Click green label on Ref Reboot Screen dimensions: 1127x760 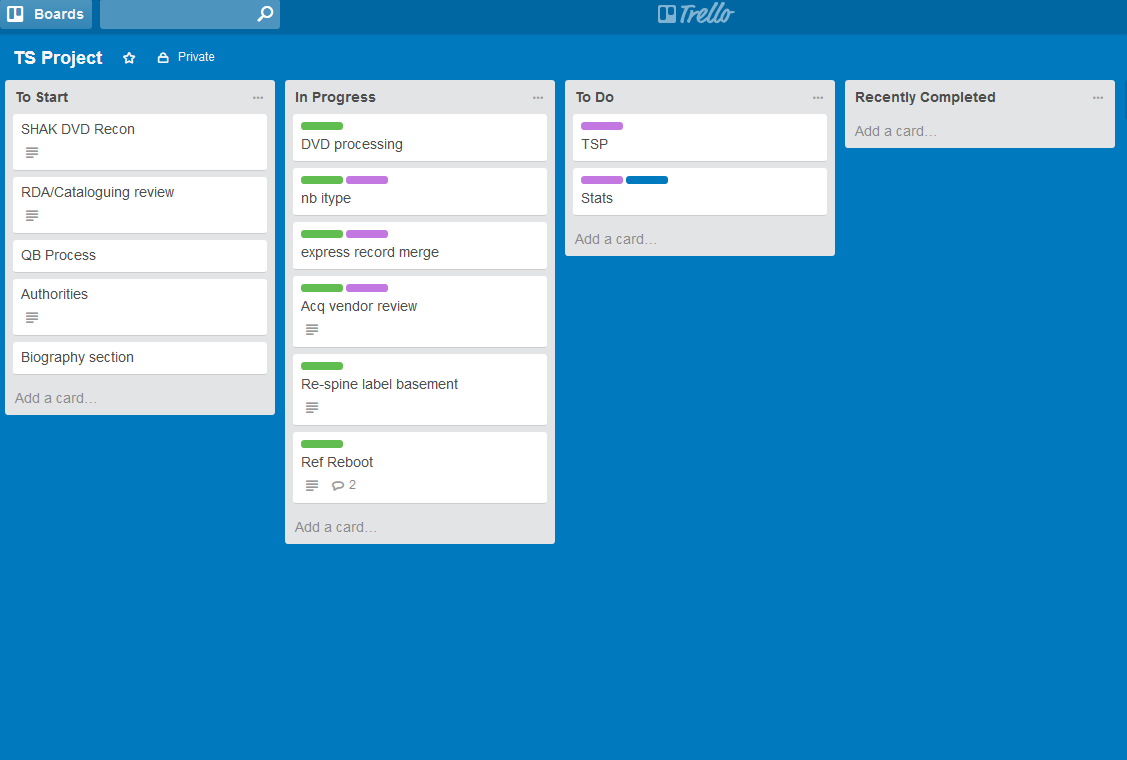click(322, 444)
